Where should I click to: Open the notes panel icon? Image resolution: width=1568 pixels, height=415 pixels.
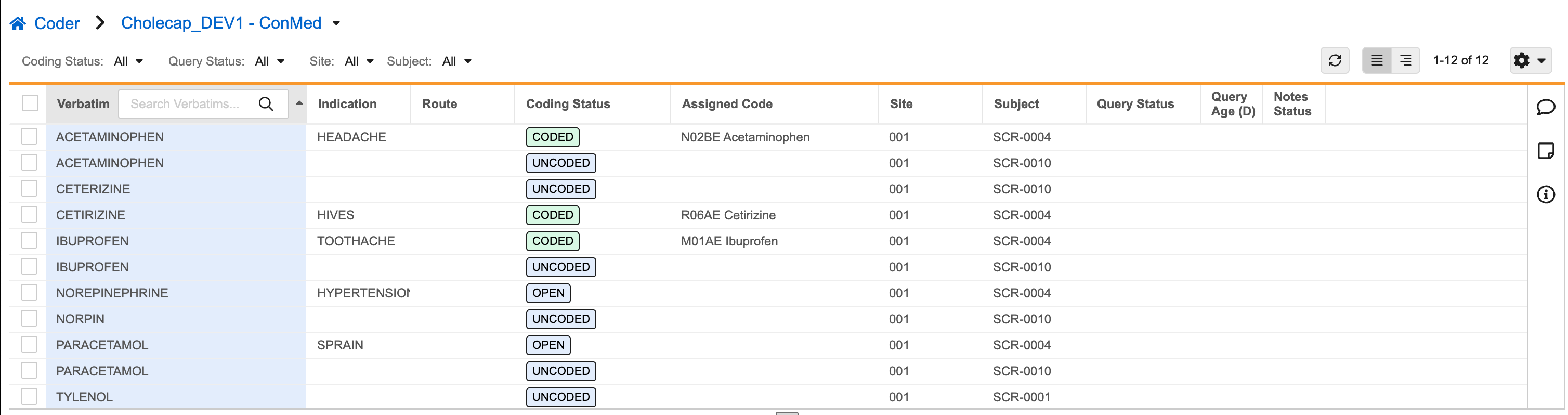pos(1546,151)
